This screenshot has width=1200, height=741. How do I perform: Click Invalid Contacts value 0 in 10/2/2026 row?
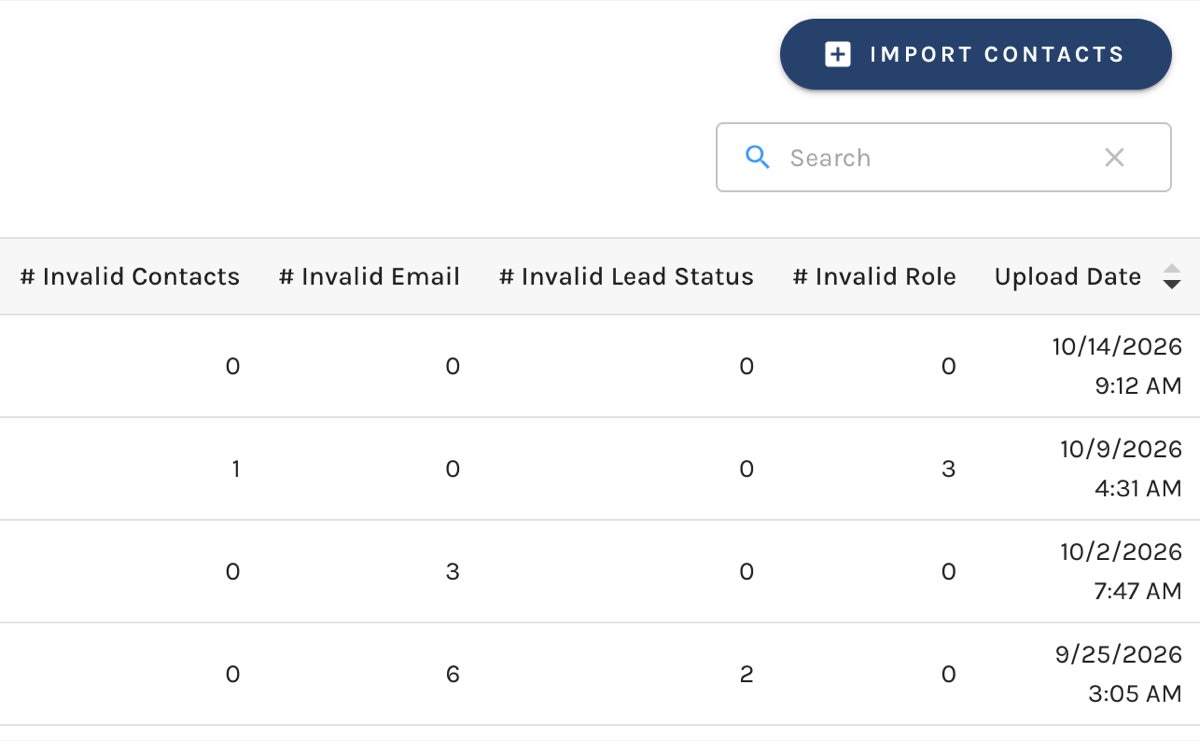(x=233, y=572)
